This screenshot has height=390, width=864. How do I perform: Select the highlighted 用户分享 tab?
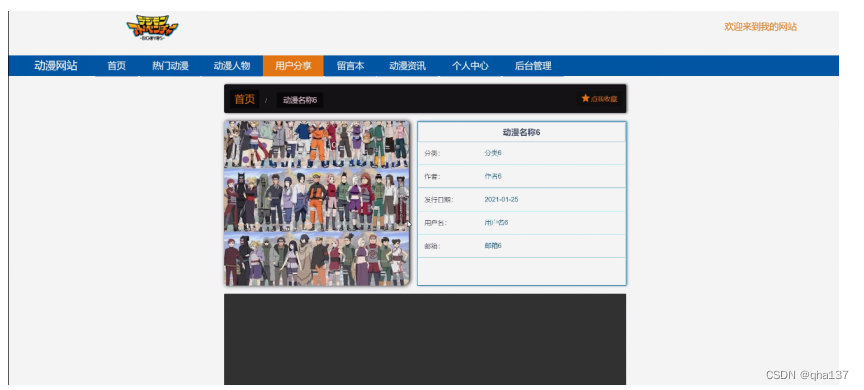[x=293, y=66]
